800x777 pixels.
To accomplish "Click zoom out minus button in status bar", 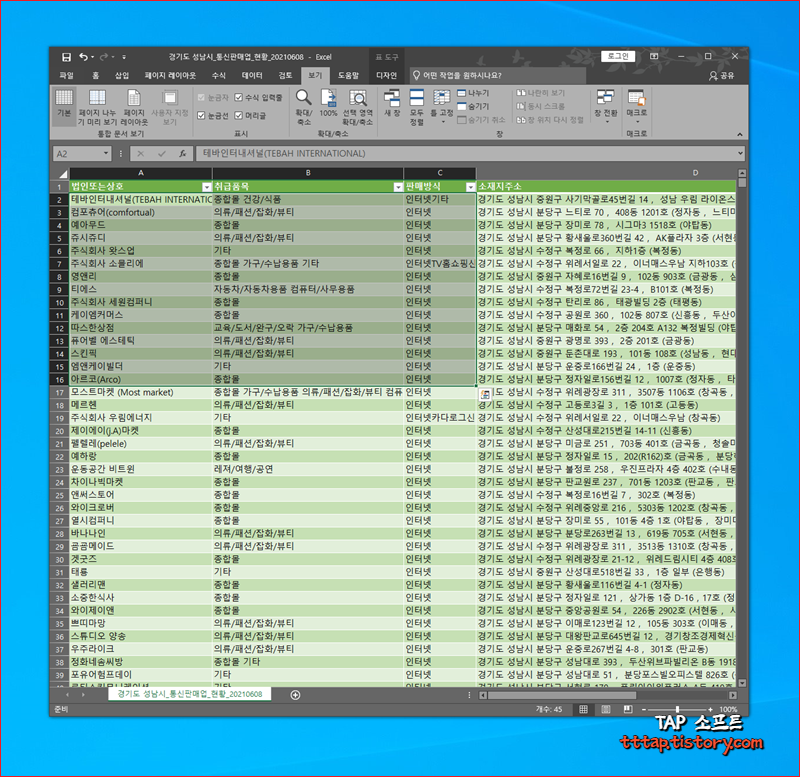I will point(644,709).
